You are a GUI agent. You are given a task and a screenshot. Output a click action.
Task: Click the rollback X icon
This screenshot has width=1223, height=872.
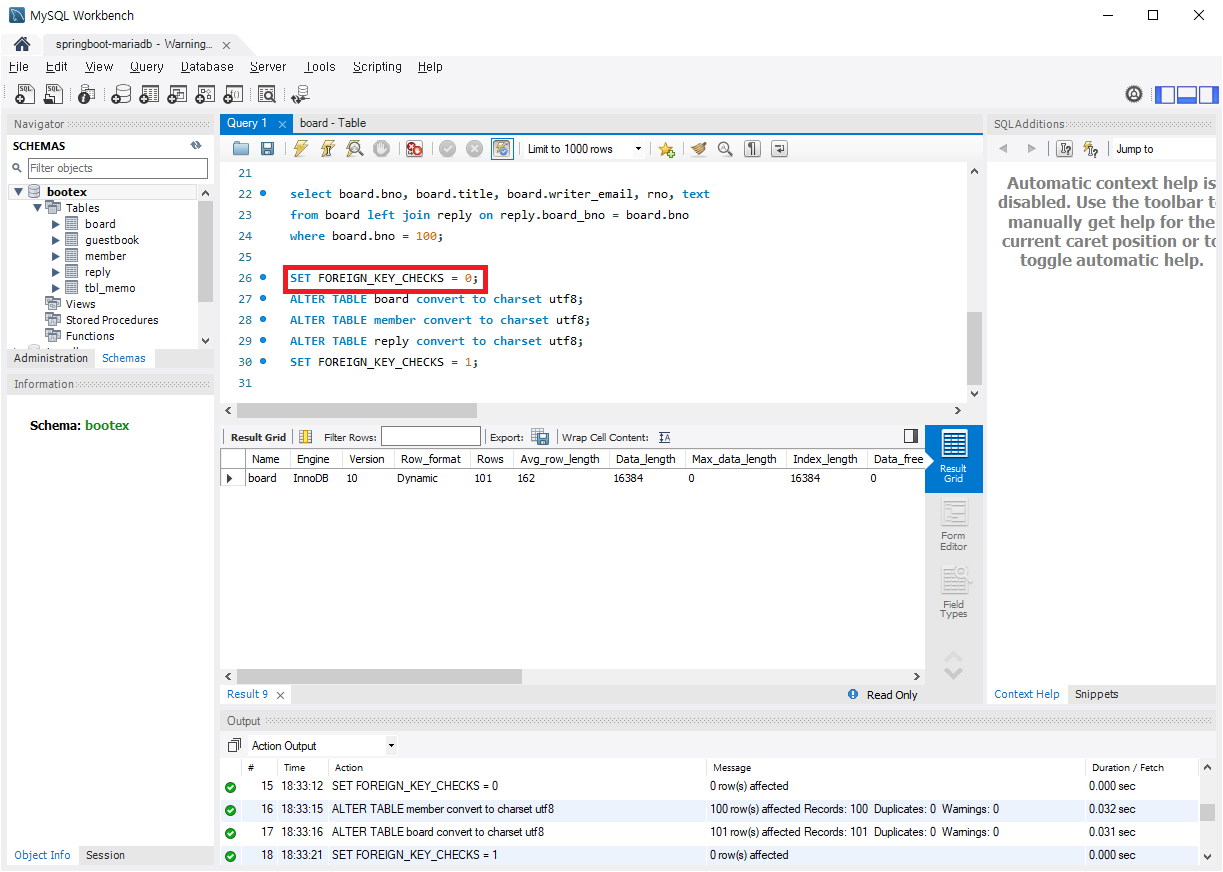[474, 149]
